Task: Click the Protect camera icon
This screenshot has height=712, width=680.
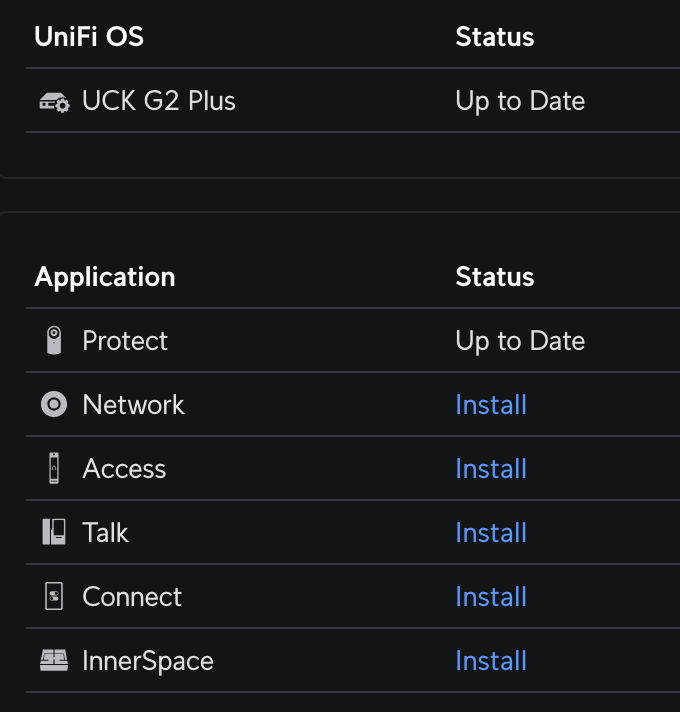Action: (54, 341)
